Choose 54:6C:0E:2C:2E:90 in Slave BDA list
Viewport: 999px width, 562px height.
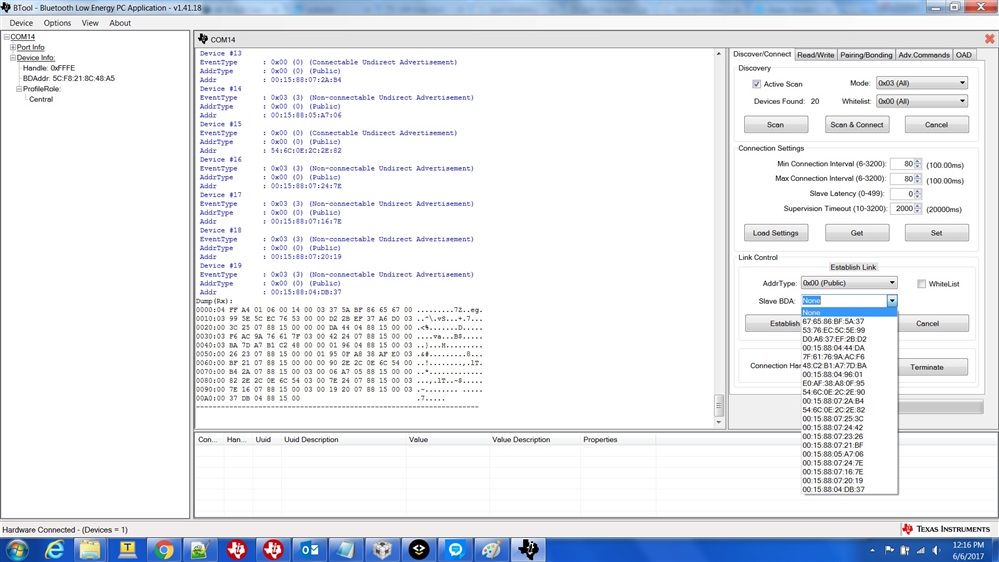click(x=849, y=393)
